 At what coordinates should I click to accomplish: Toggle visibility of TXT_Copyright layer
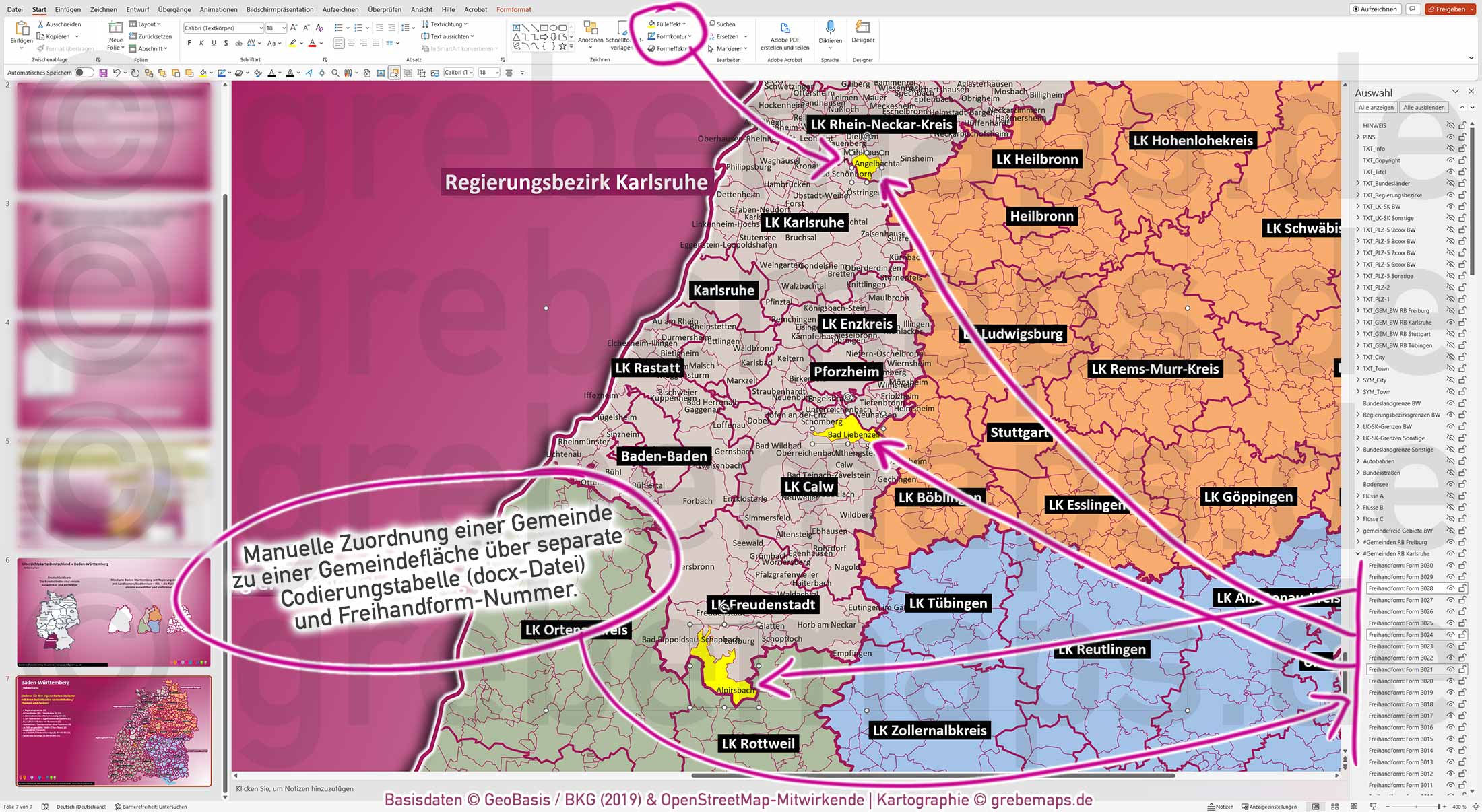(x=1450, y=160)
